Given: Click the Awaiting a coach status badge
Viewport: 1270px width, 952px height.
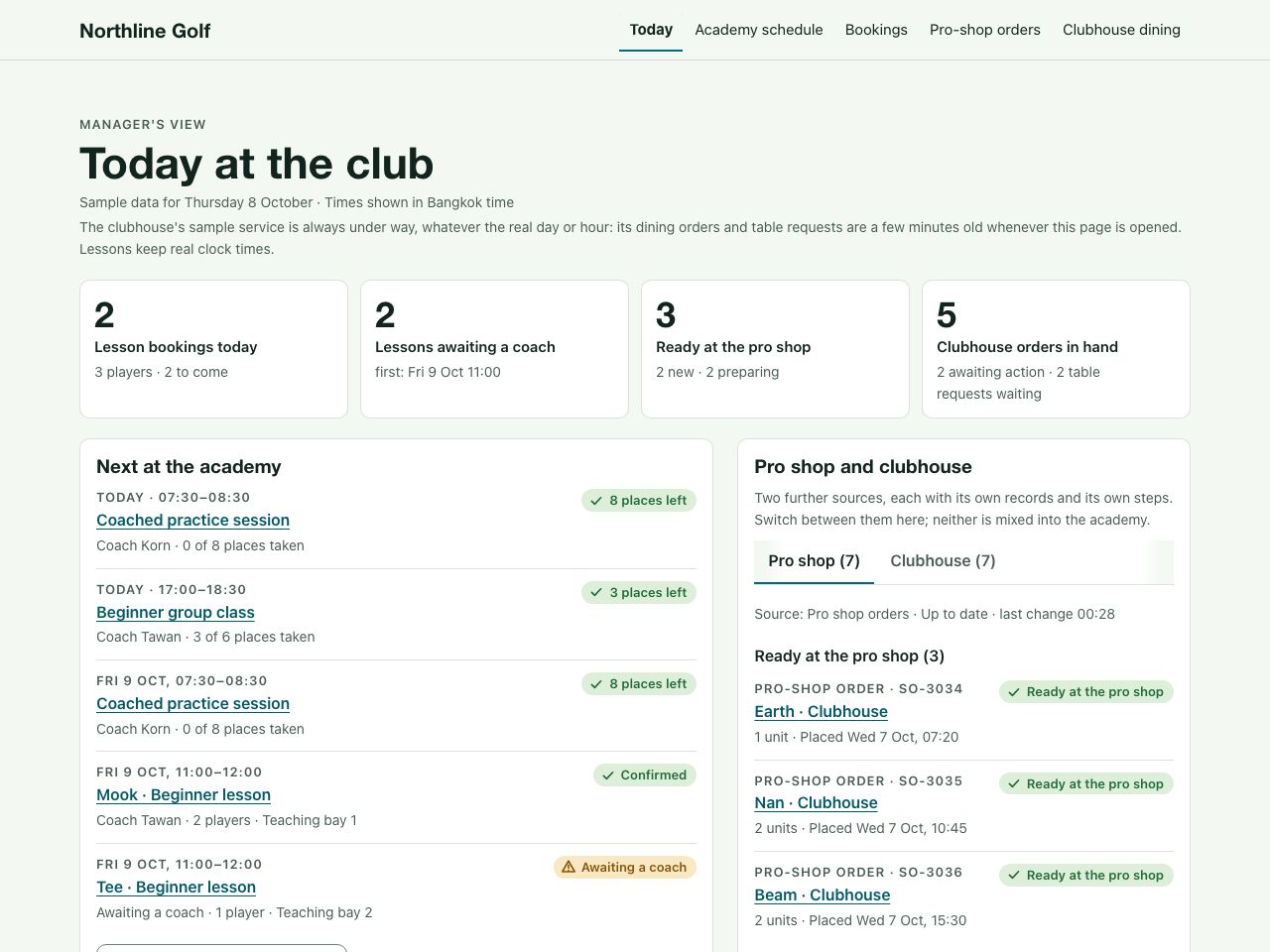Looking at the screenshot, I should [x=625, y=868].
